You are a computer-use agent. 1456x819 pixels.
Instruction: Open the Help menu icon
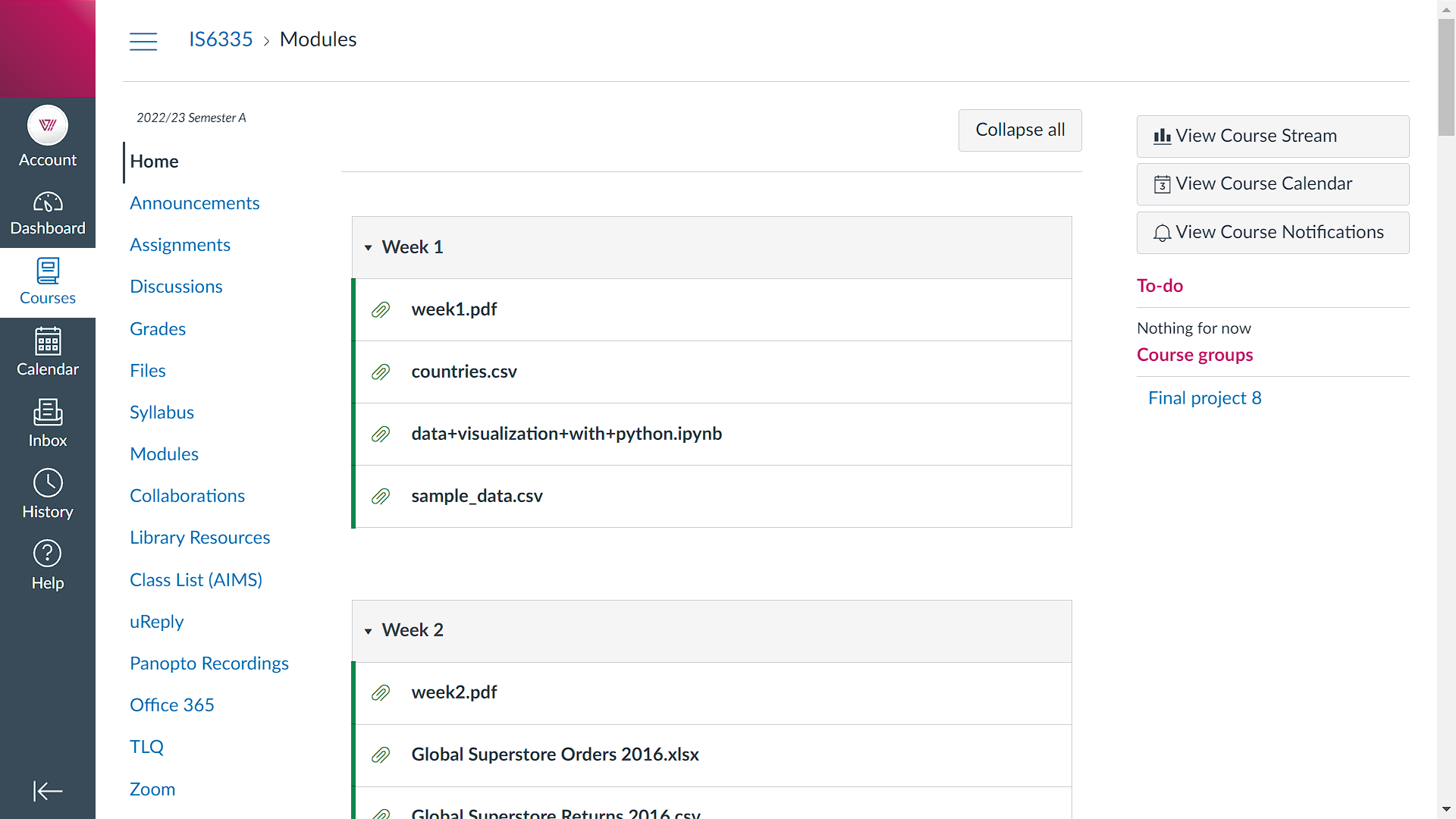pyautogui.click(x=48, y=566)
